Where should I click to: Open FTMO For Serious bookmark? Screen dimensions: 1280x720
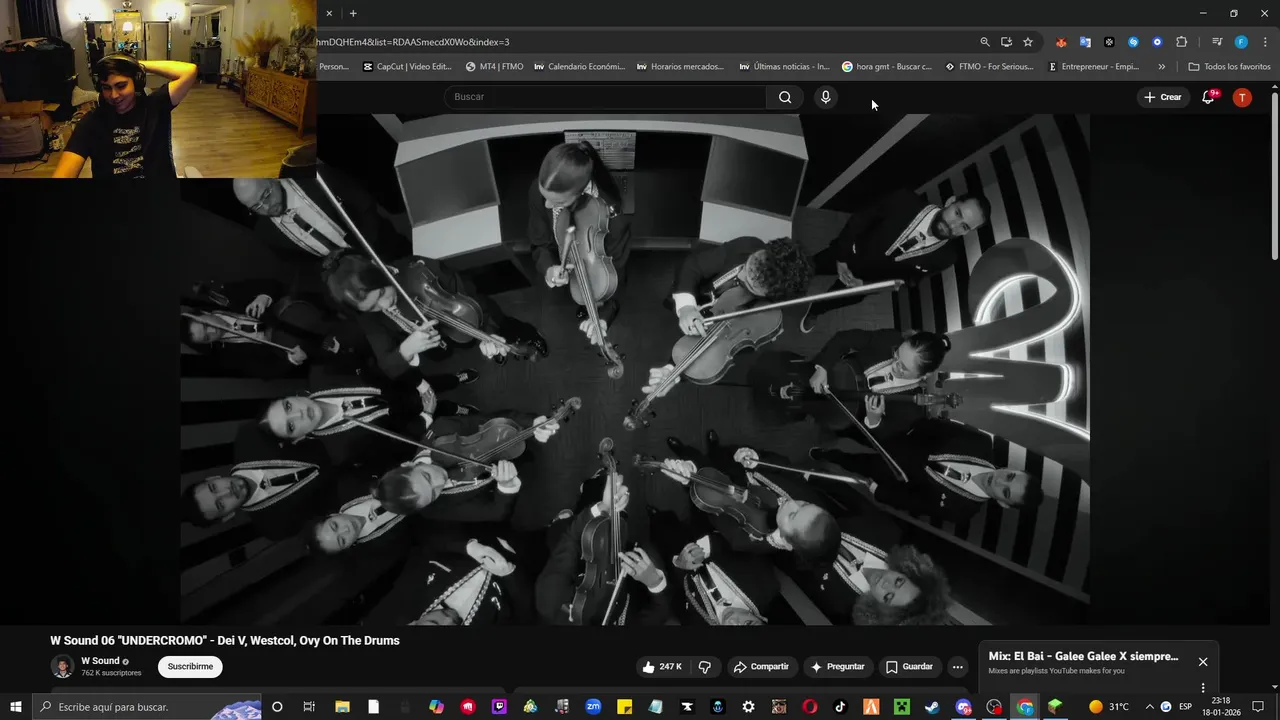[989, 67]
